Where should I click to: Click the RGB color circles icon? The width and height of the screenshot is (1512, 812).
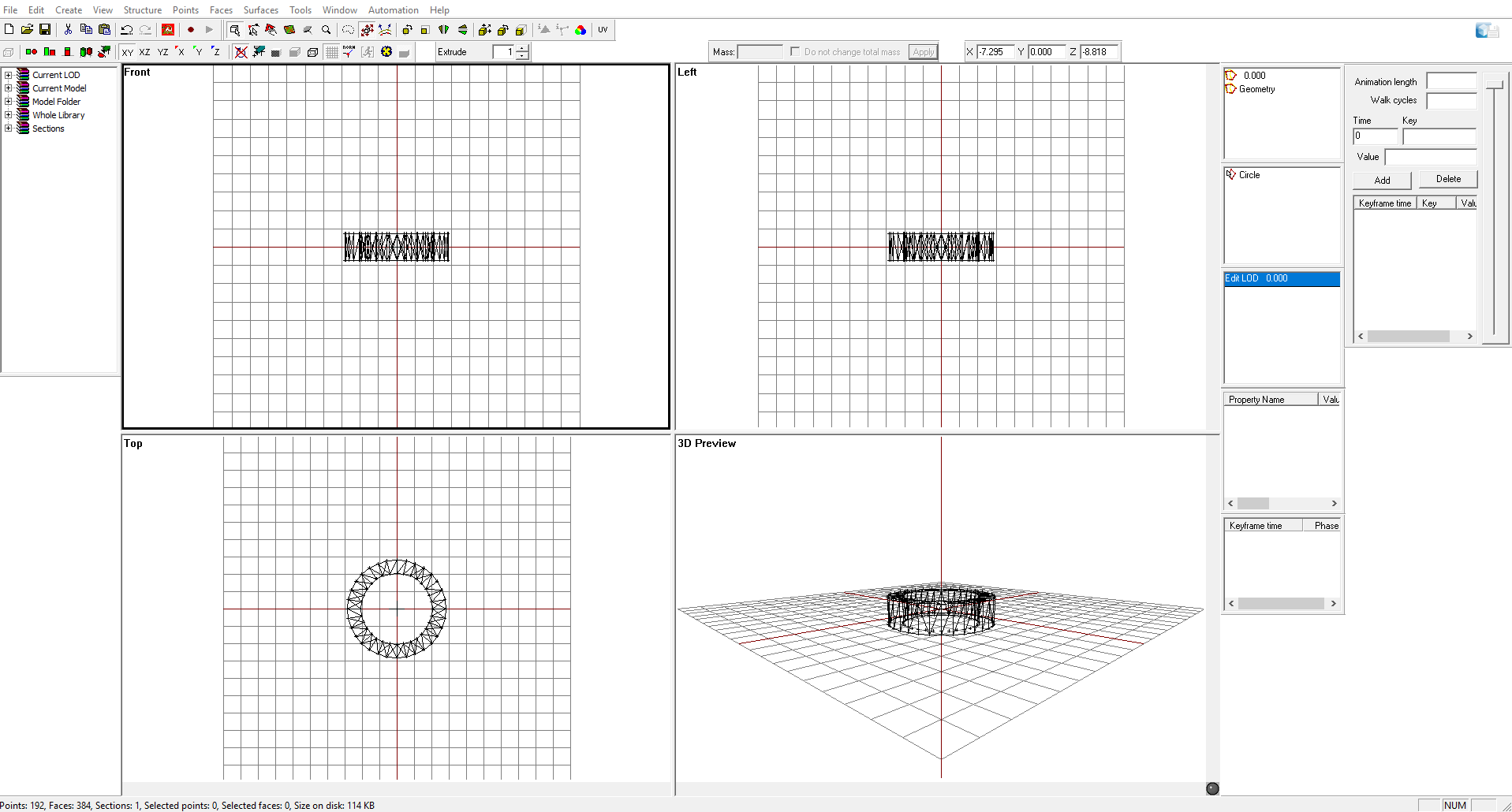pos(581,30)
